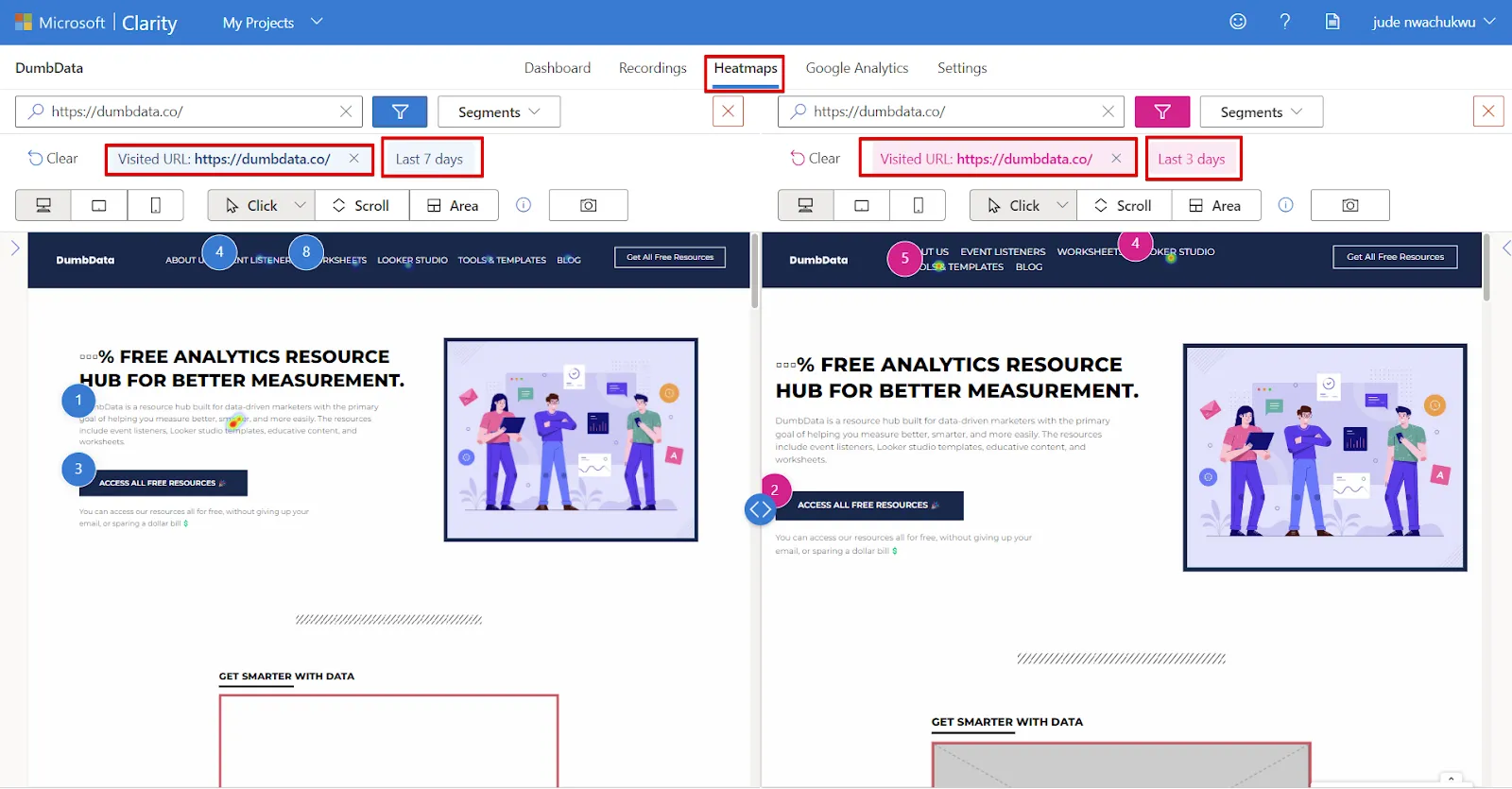Viewport: 1512px width, 789px height.
Task: Open the My Projects dropdown
Action: tap(272, 23)
